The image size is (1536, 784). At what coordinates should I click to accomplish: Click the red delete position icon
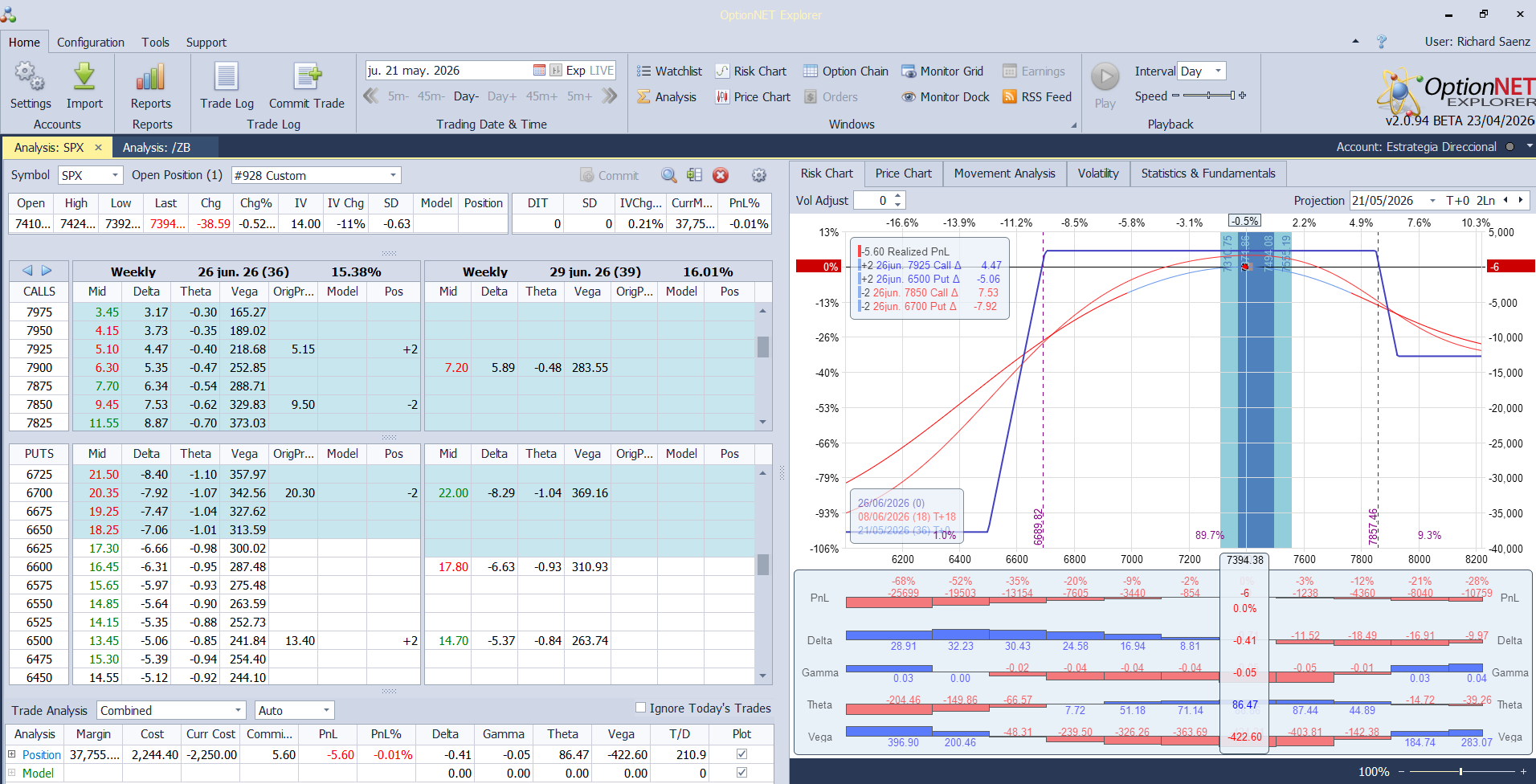coord(721,175)
